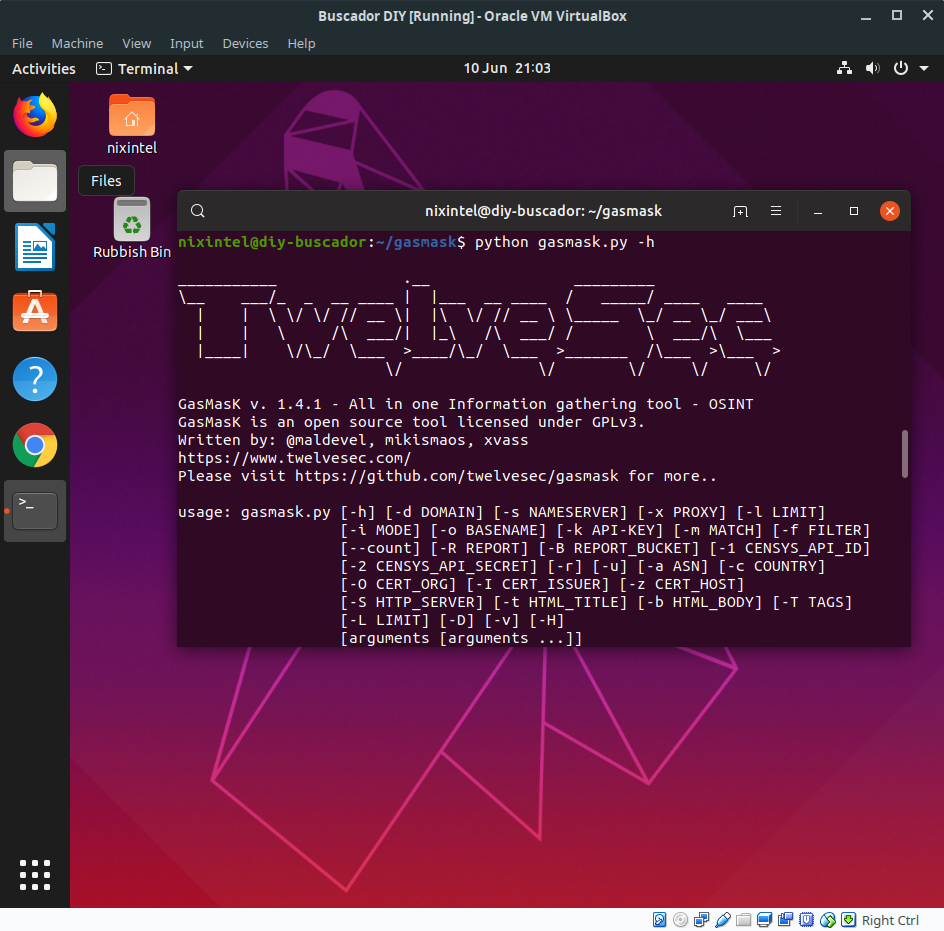Close the terminal with the orange X
The image size is (944, 931).
(x=889, y=211)
